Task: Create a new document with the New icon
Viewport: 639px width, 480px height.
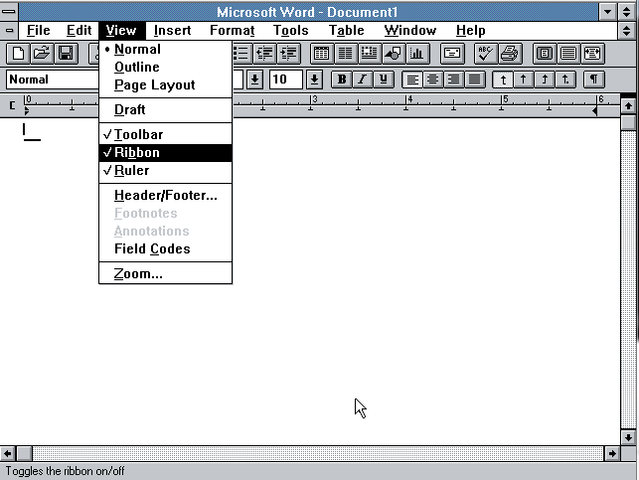Action: [18, 53]
